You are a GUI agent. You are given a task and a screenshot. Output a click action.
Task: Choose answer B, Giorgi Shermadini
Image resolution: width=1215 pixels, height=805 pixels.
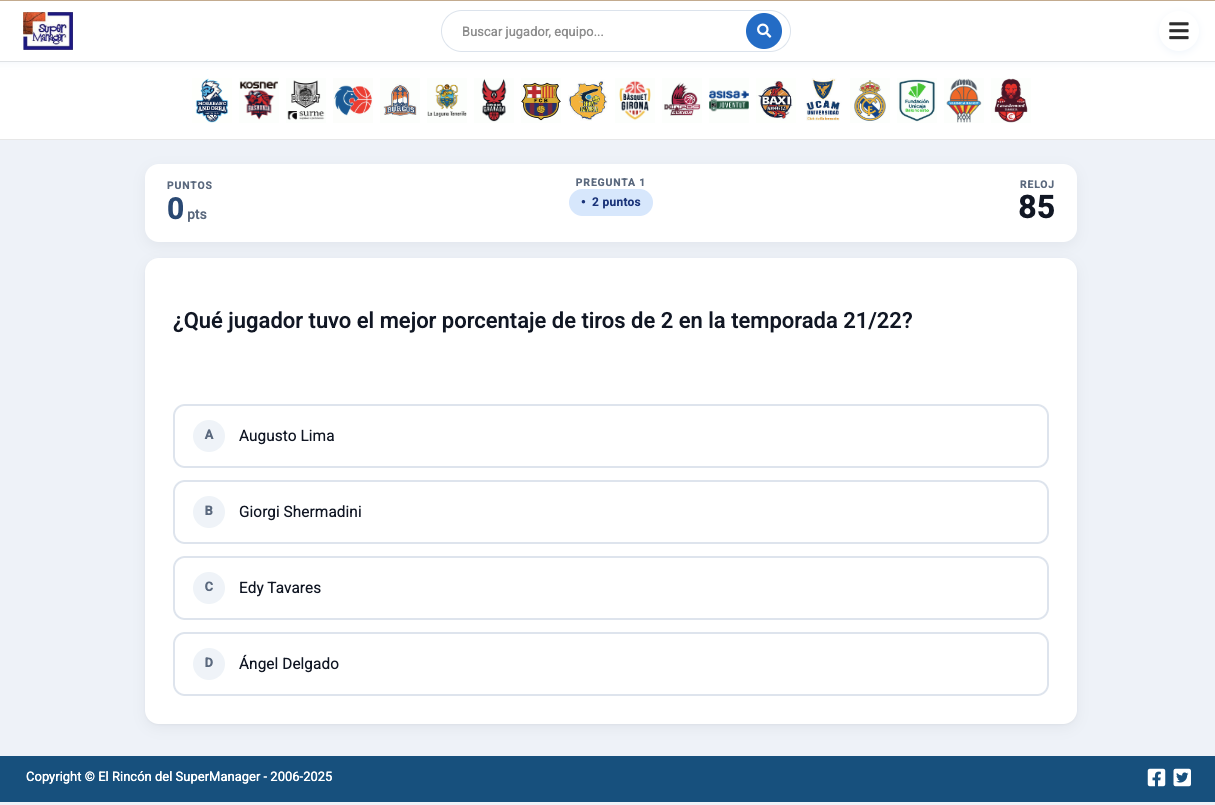[x=611, y=512]
